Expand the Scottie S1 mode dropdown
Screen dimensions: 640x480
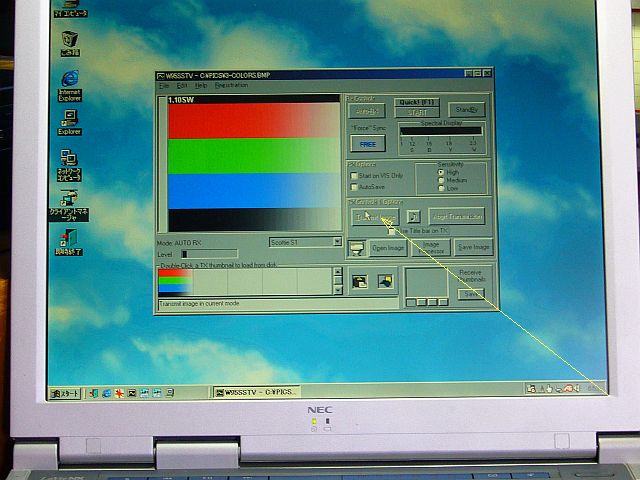pyautogui.click(x=337, y=242)
